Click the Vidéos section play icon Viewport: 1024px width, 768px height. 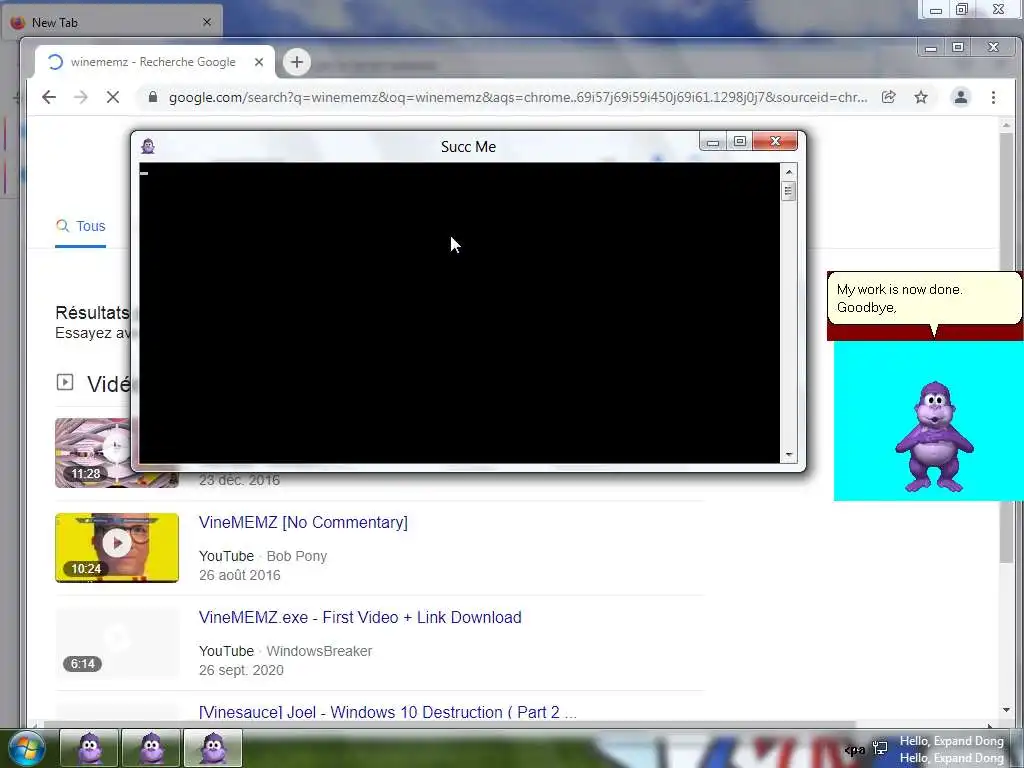tap(65, 382)
